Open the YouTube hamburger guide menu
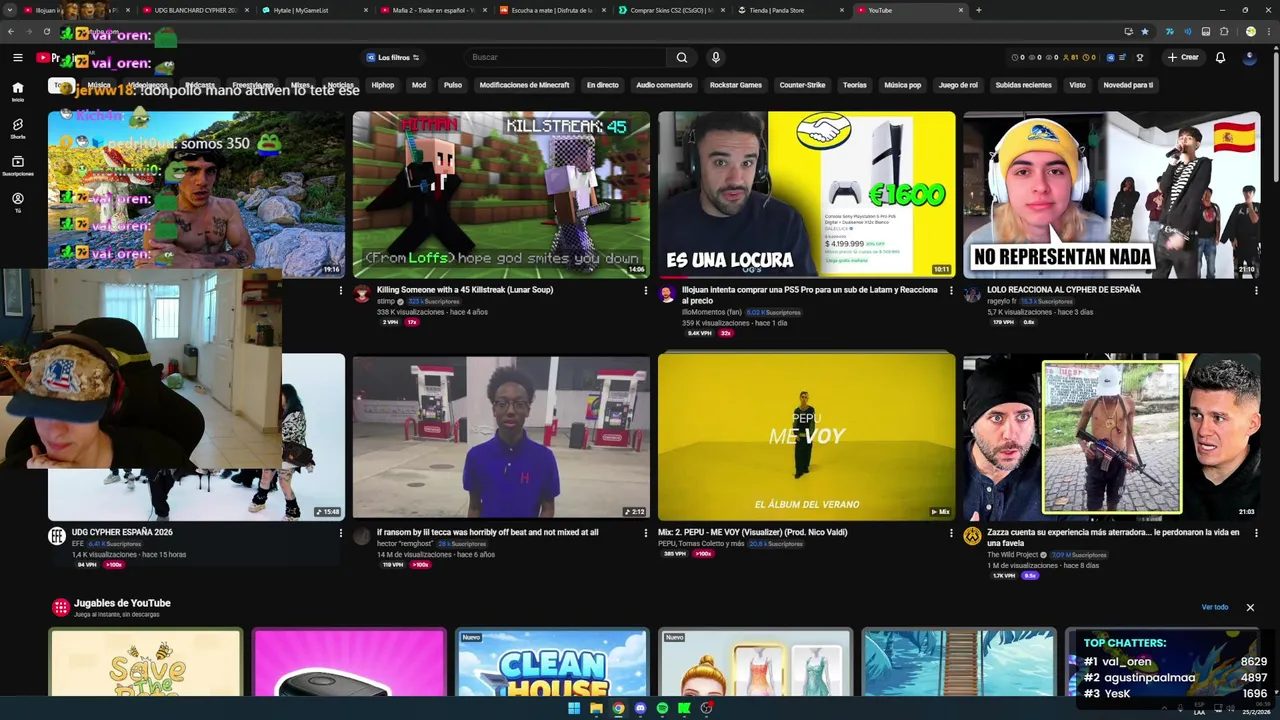The image size is (1280, 720). (x=17, y=57)
